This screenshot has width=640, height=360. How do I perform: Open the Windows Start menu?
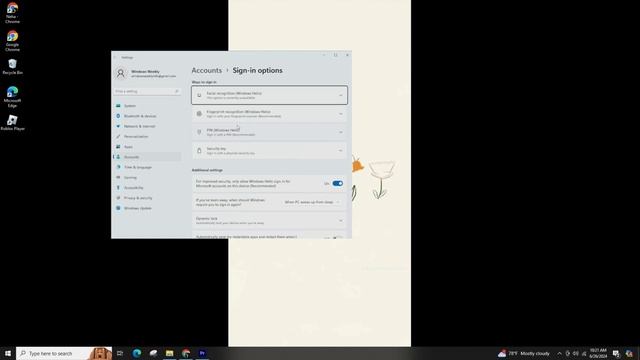pos(8,353)
